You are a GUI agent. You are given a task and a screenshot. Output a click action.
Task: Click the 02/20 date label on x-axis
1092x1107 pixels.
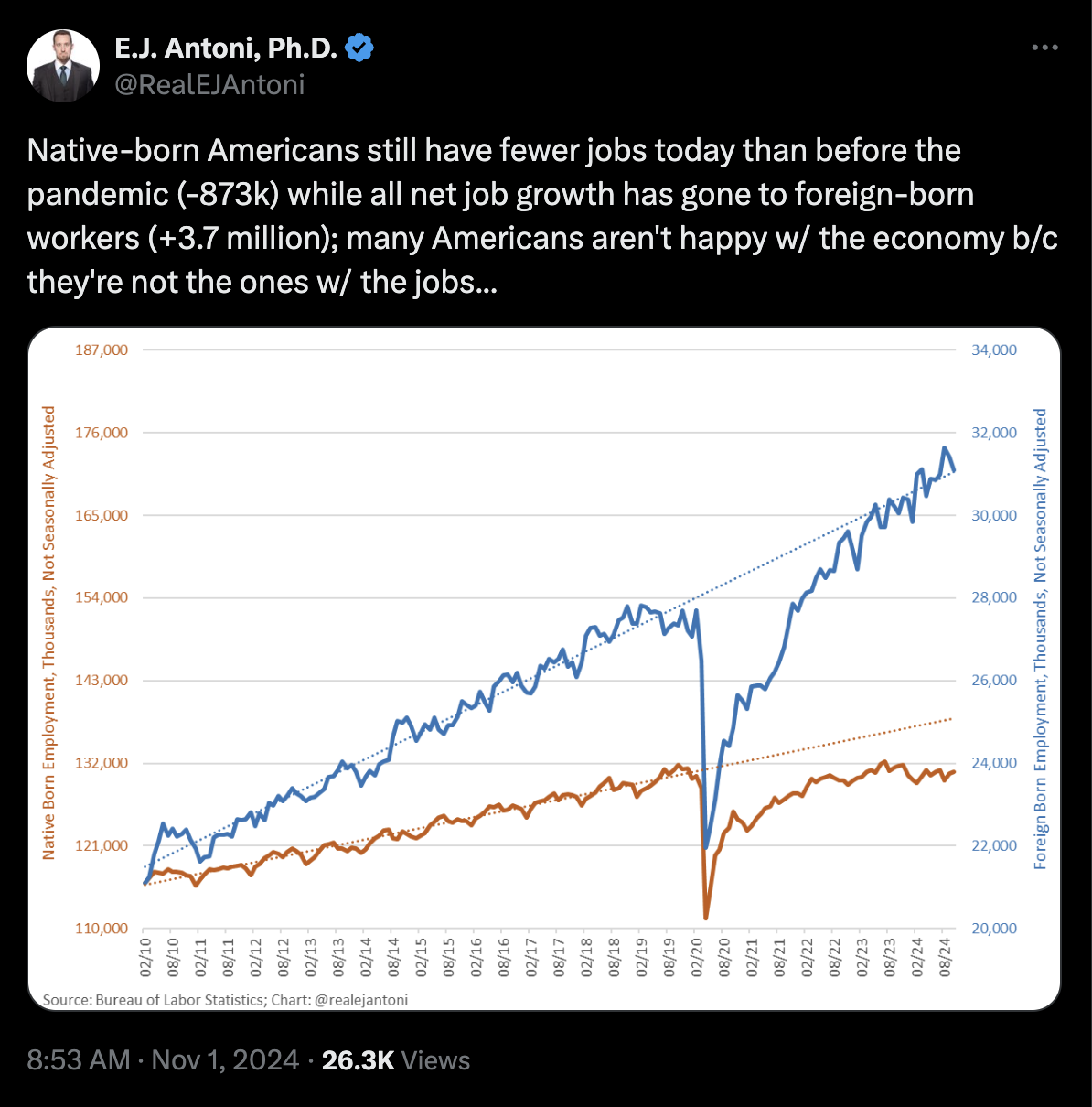click(696, 957)
